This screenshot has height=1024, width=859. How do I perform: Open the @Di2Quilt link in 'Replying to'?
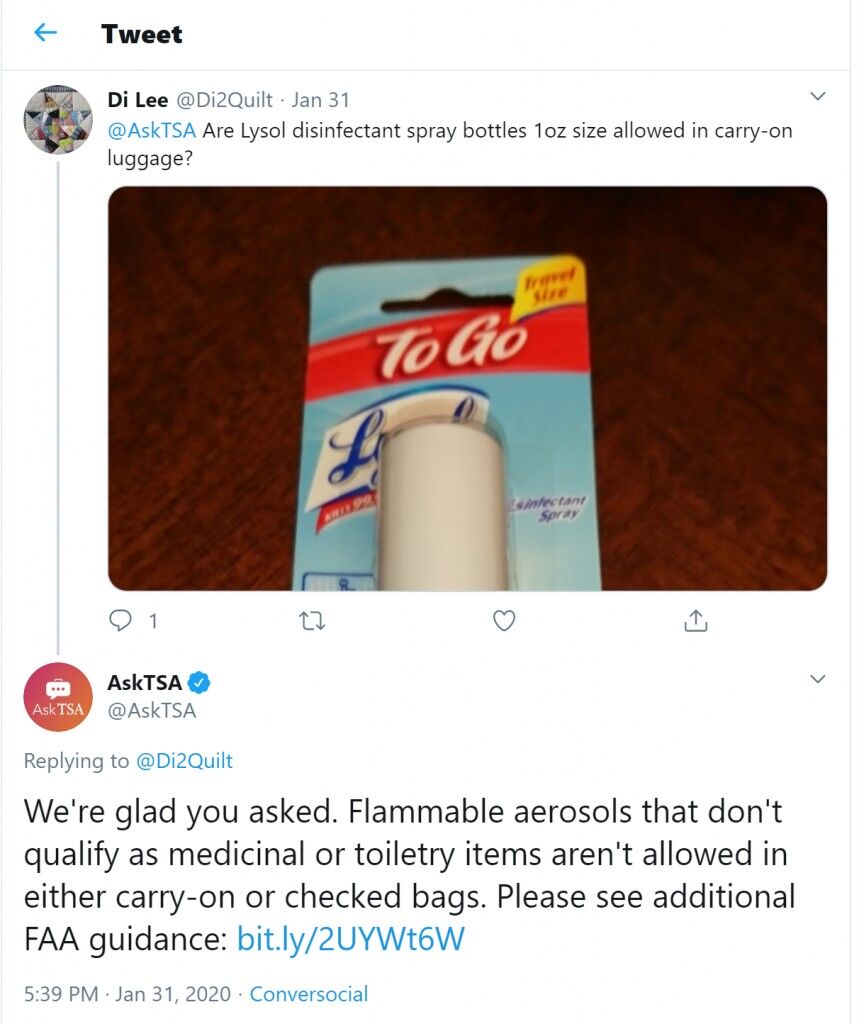[184, 761]
